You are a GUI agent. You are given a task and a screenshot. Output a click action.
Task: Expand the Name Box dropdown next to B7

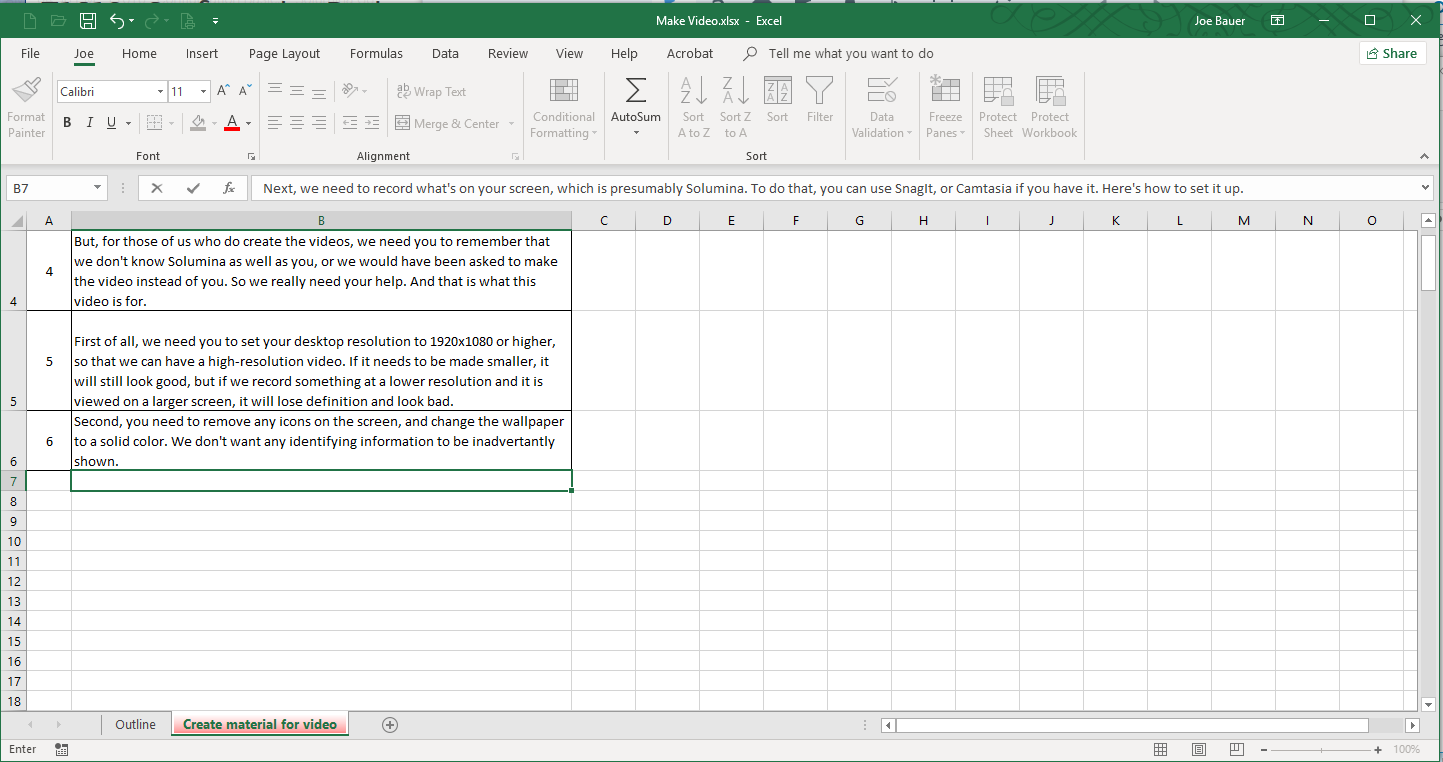coord(97,188)
